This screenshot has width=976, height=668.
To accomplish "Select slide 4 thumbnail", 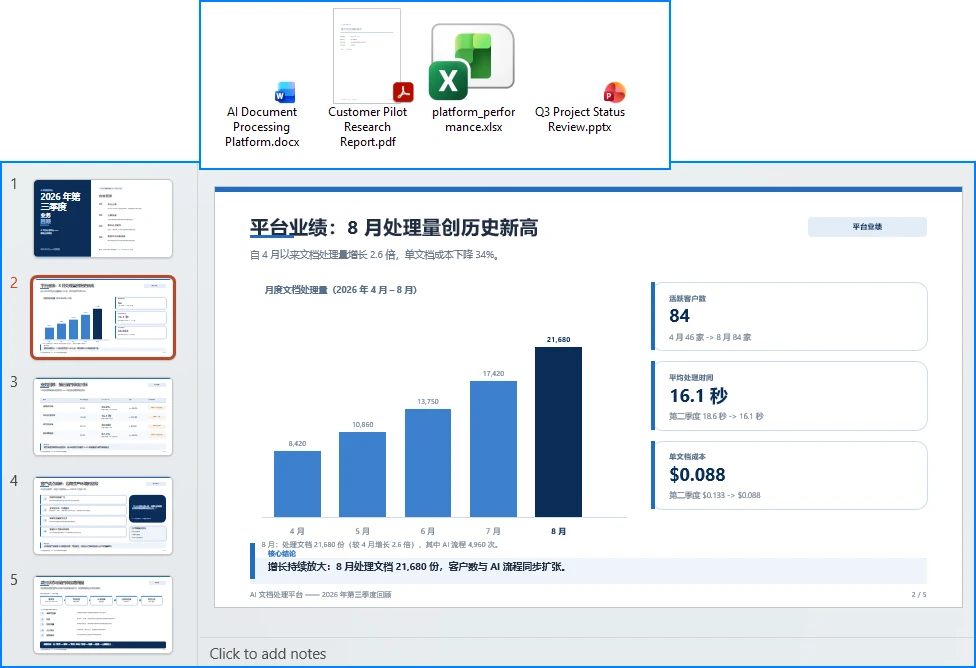I will pyautogui.click(x=103, y=515).
